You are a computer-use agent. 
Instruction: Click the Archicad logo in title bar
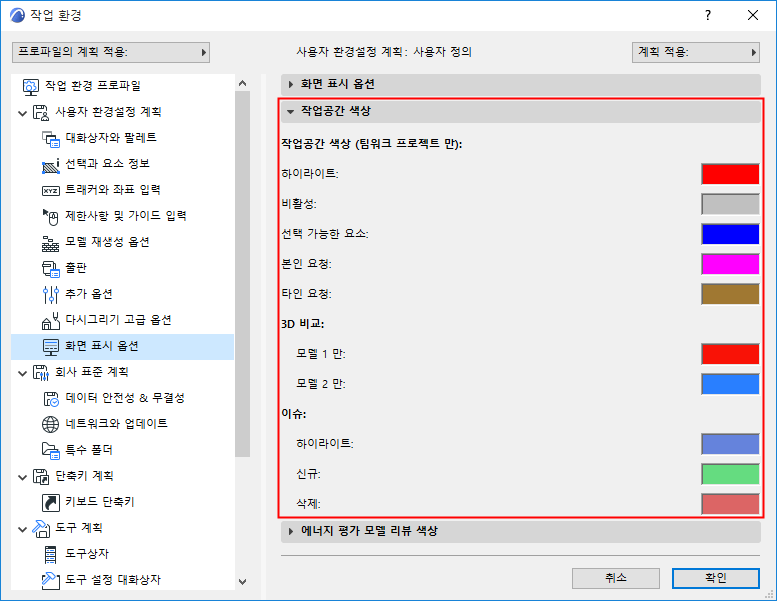[x=17, y=15]
